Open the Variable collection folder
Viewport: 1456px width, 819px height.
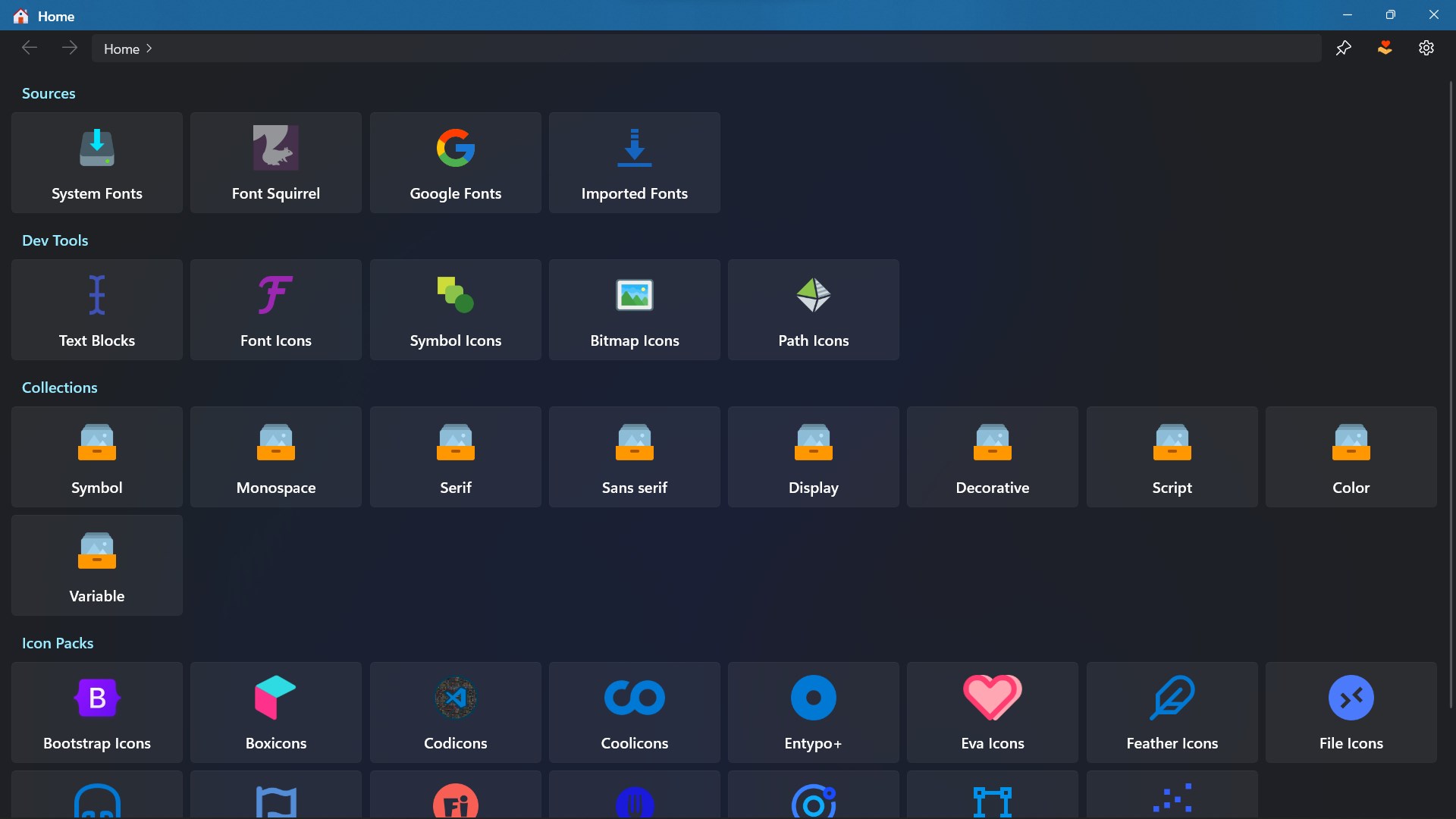click(97, 565)
